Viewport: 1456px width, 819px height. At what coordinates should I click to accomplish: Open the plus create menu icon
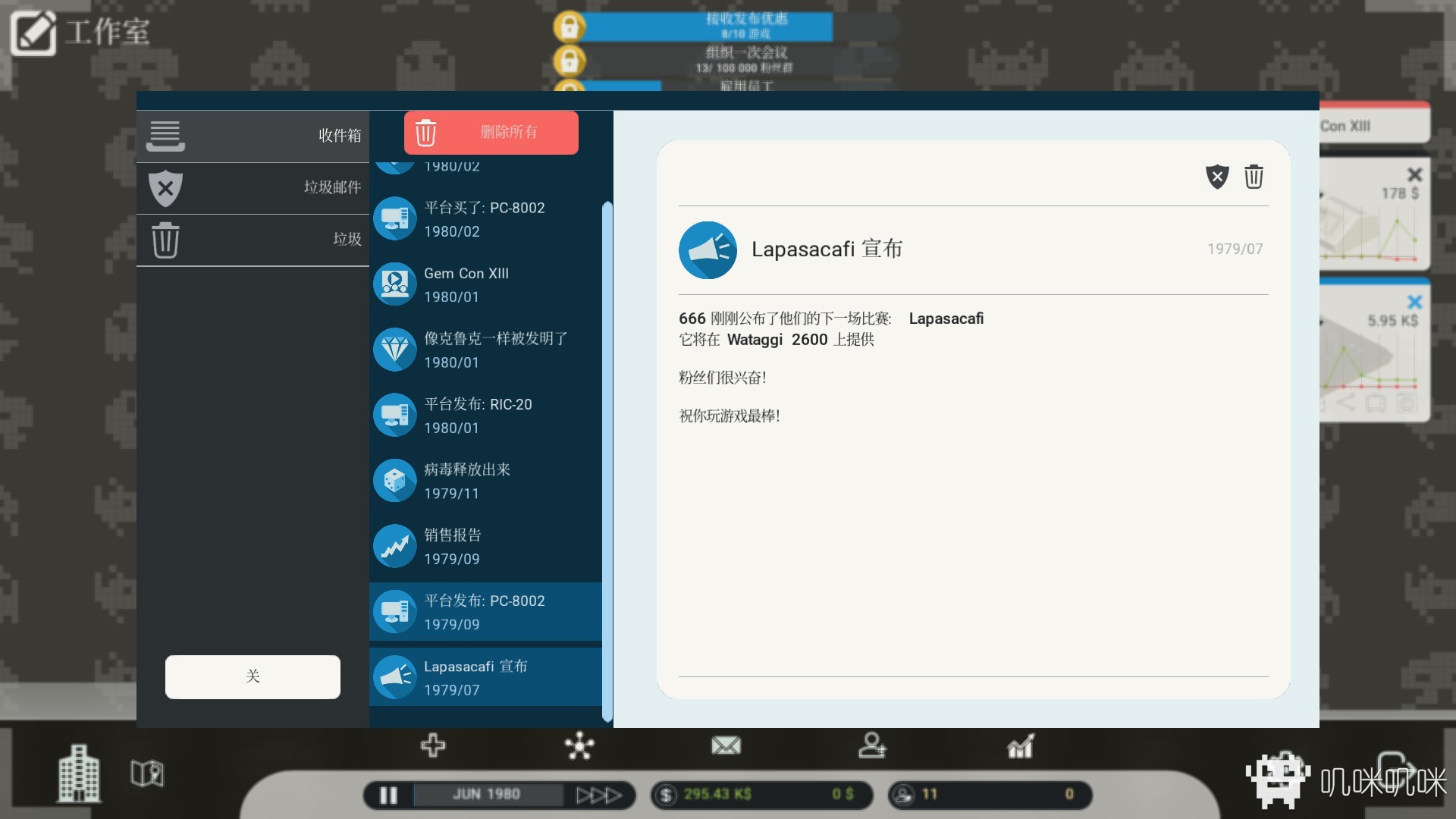tap(433, 745)
